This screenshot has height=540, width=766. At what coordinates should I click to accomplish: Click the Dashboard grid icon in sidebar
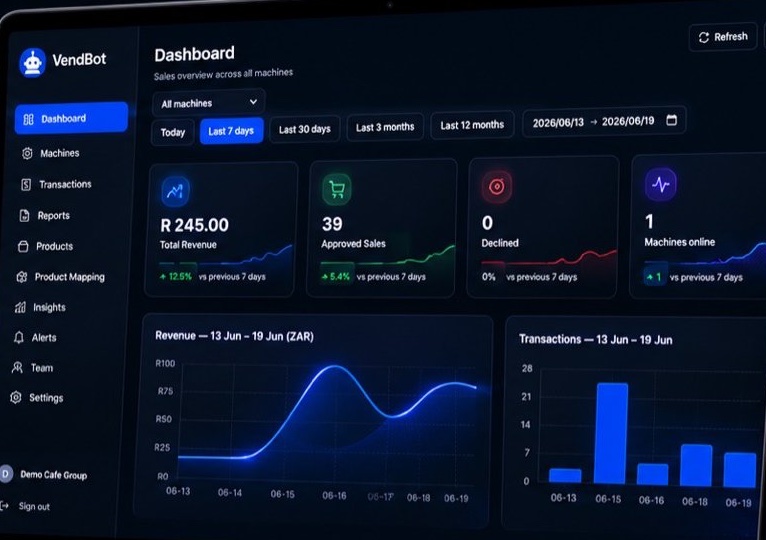point(28,119)
